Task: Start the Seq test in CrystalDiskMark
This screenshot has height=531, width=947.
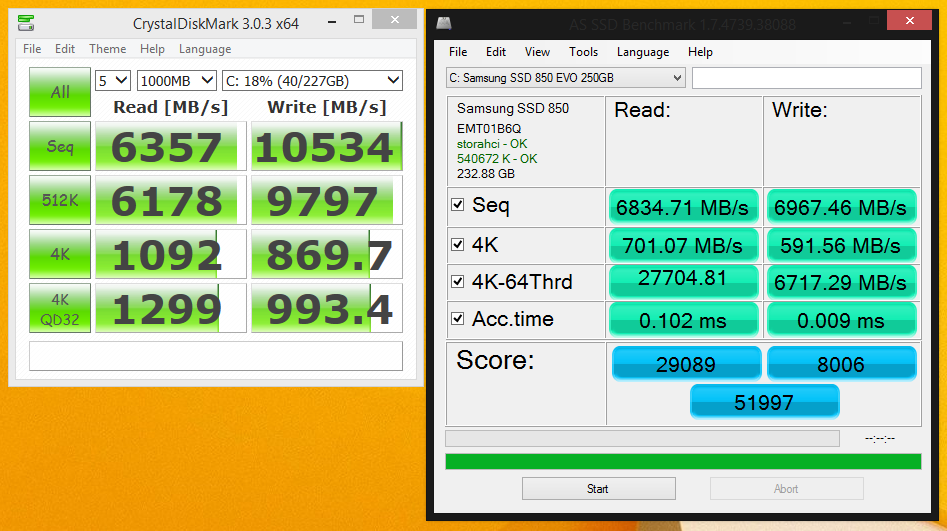Action: tap(60, 147)
